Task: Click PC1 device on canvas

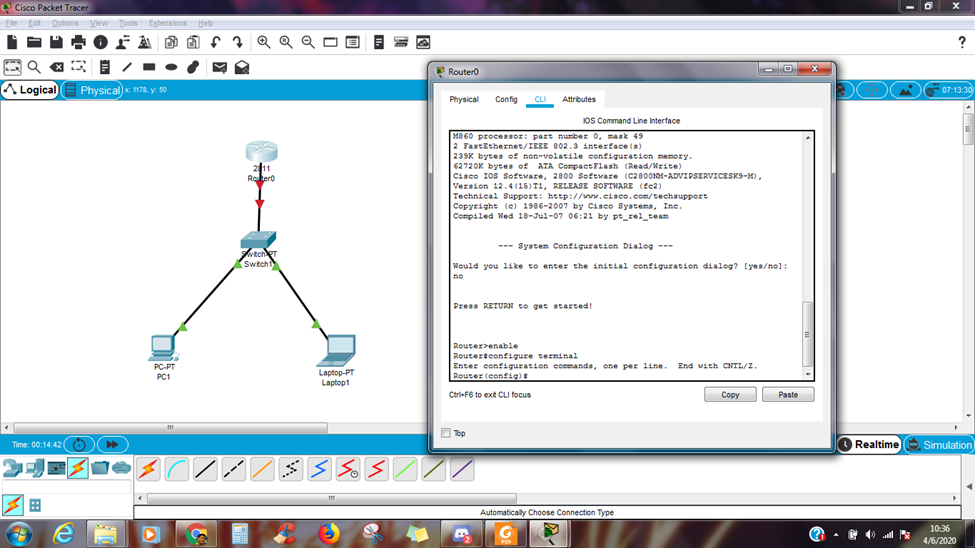Action: click(164, 348)
